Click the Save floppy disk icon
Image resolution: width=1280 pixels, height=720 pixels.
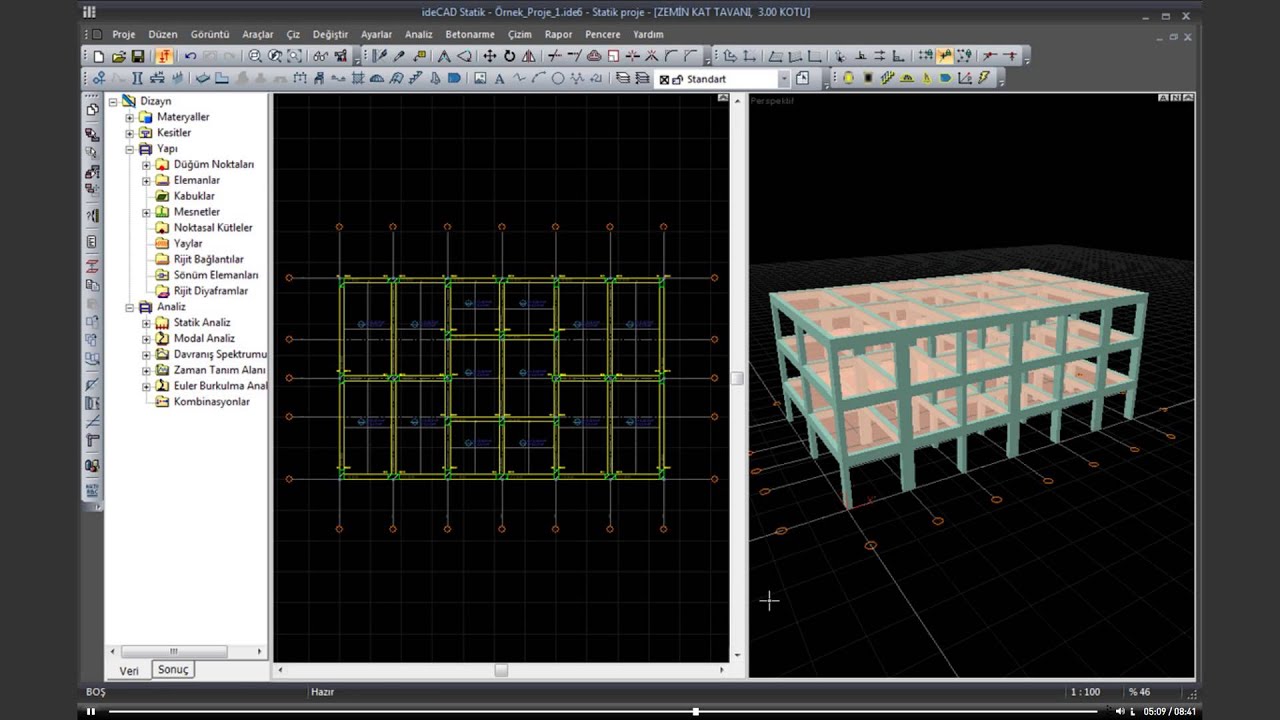coord(138,57)
